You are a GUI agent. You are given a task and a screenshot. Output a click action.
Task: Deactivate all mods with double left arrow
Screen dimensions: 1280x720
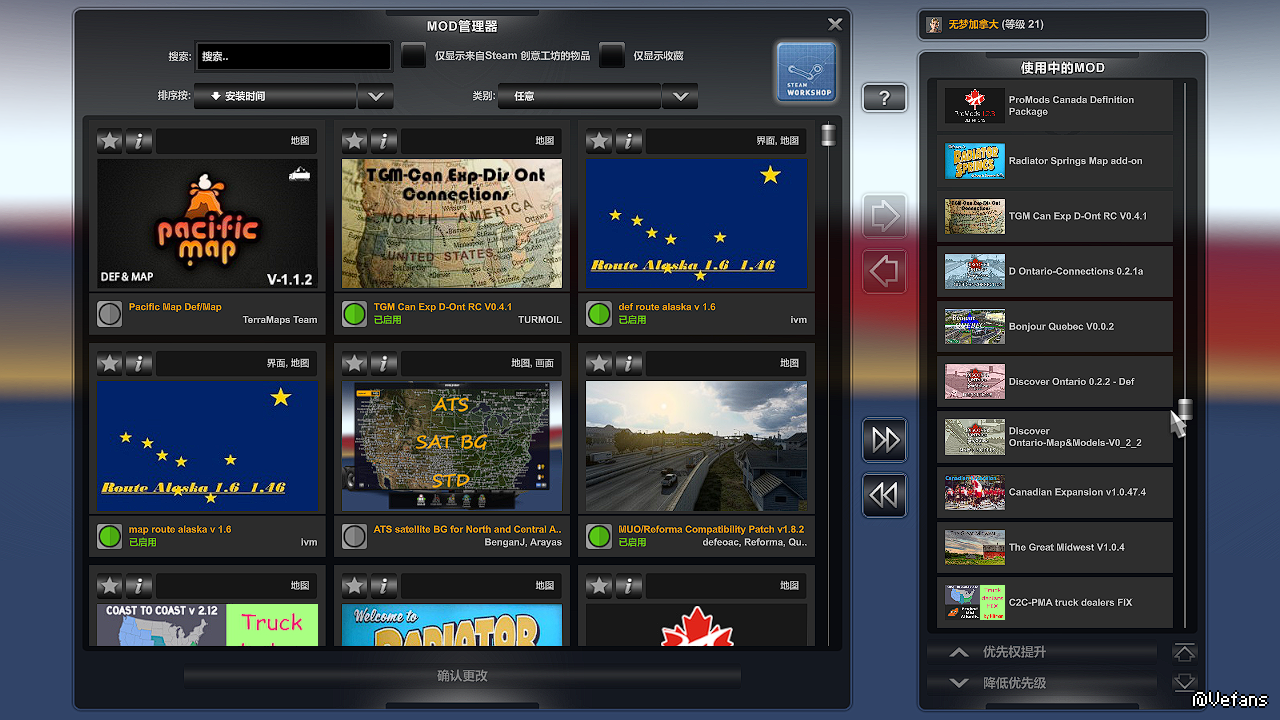click(x=885, y=495)
